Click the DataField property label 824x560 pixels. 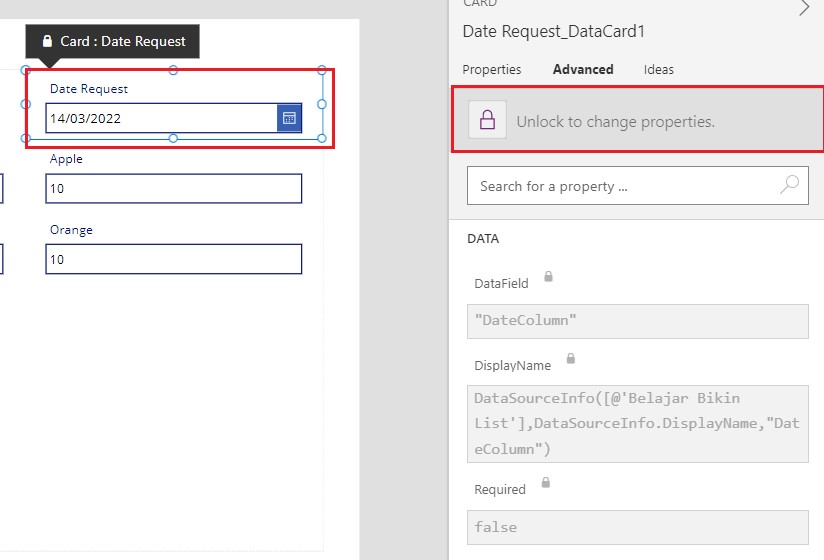click(x=501, y=284)
